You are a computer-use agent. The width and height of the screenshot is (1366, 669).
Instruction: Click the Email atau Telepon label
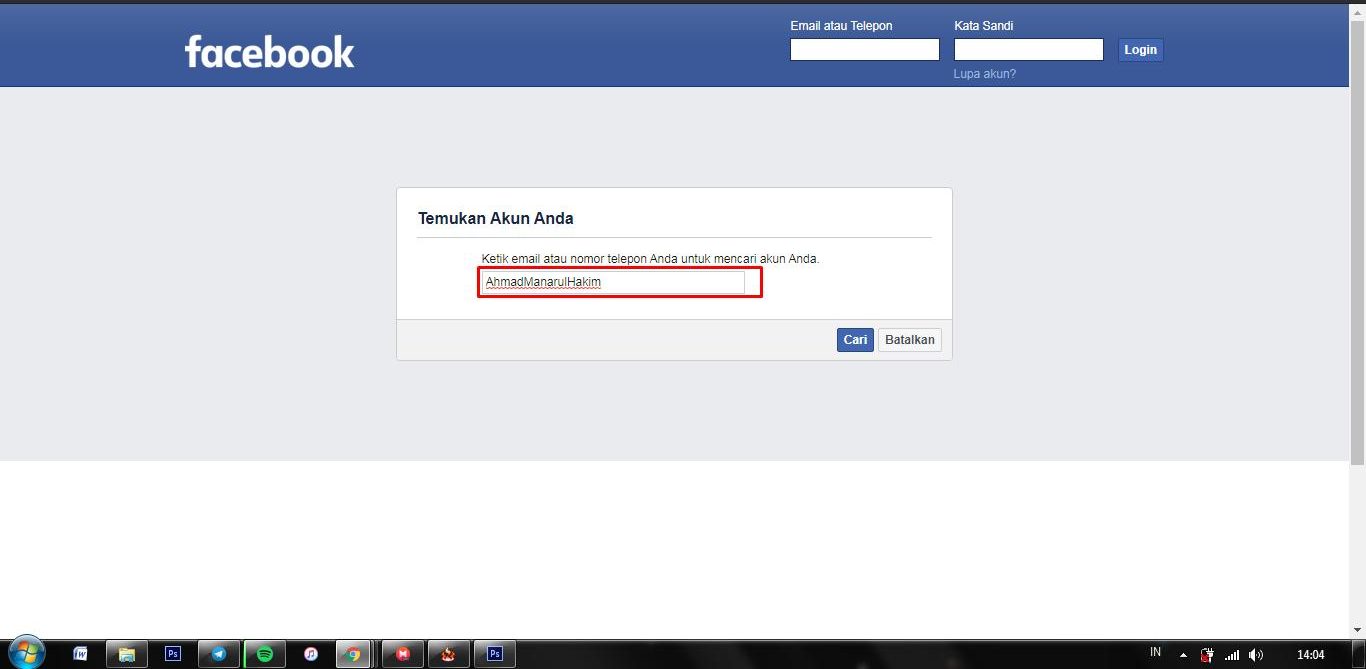click(841, 26)
